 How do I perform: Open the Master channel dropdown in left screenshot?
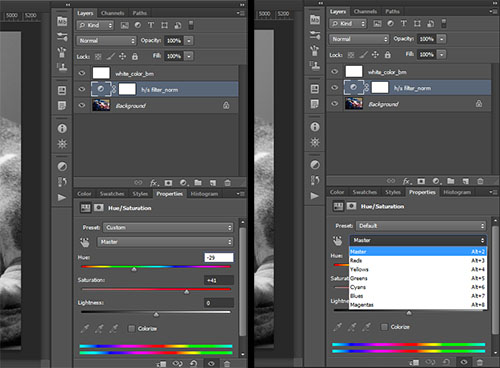pos(165,242)
